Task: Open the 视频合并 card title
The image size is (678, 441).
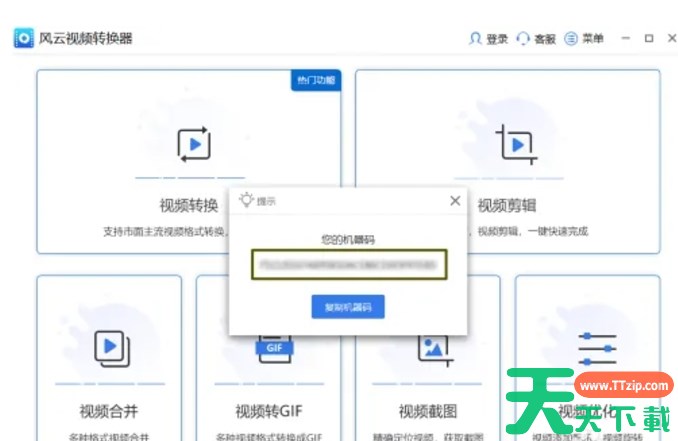Action: [x=109, y=411]
